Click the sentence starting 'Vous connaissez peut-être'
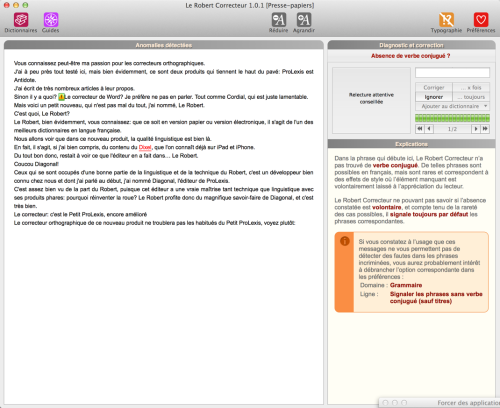This screenshot has width=500, height=408. [109, 63]
